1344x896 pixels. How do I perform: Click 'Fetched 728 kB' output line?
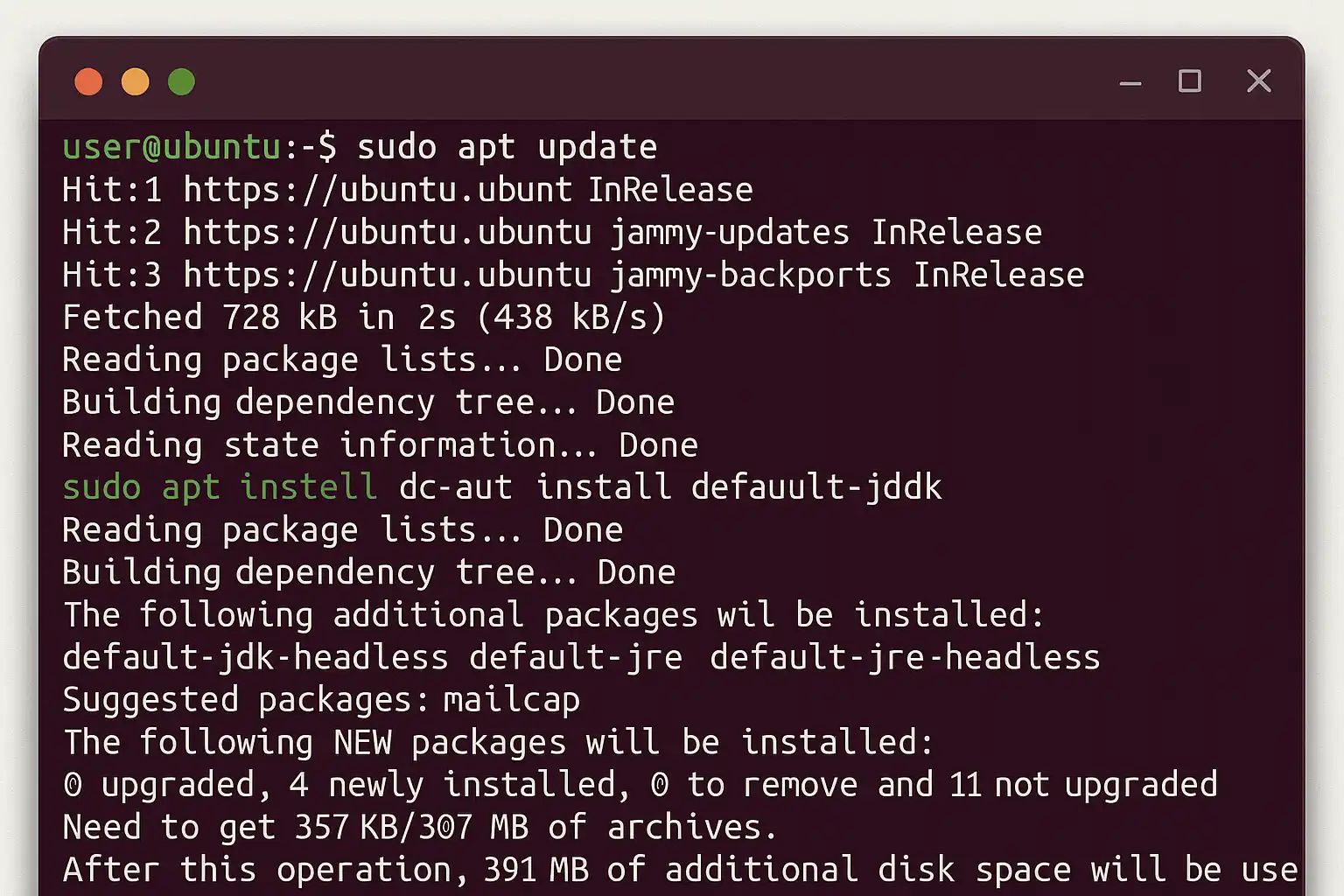(x=364, y=317)
